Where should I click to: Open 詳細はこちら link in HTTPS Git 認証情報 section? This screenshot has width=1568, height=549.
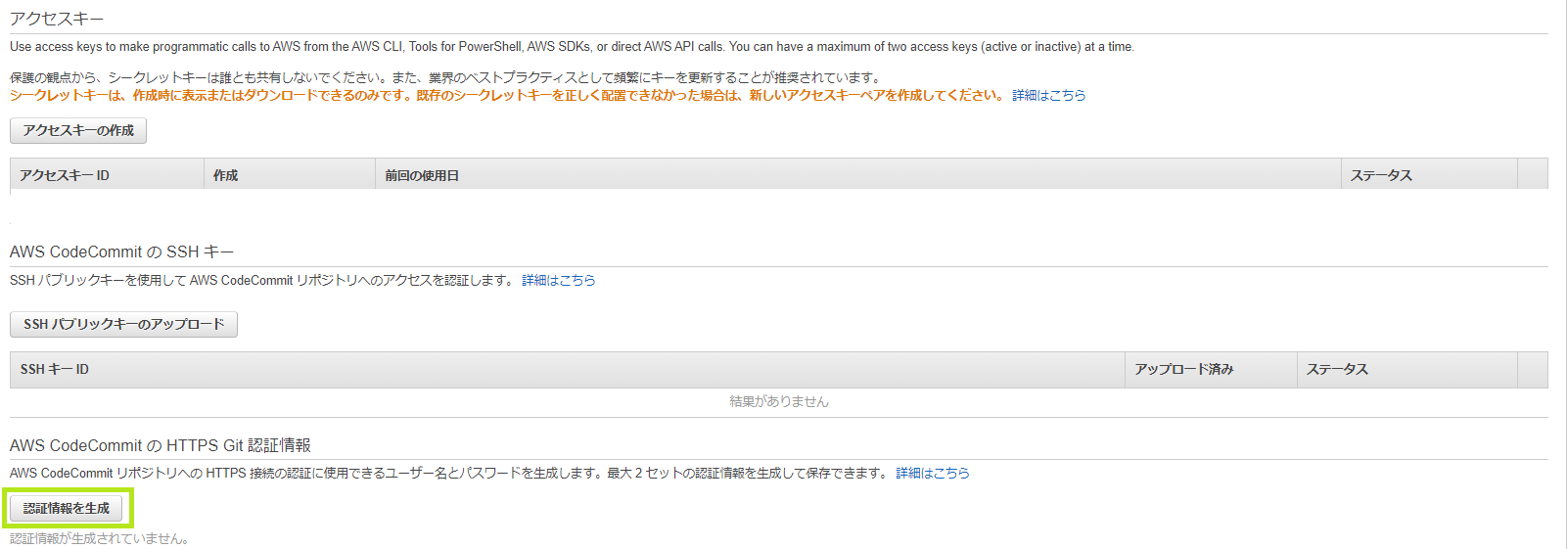coord(933,473)
